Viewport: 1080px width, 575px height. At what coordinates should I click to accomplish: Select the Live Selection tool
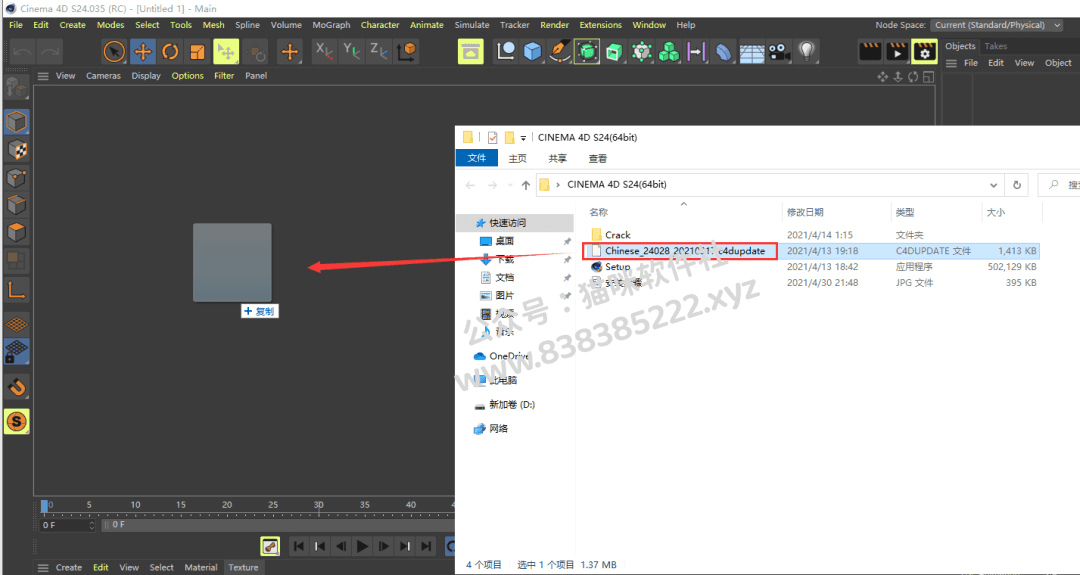tap(114, 52)
